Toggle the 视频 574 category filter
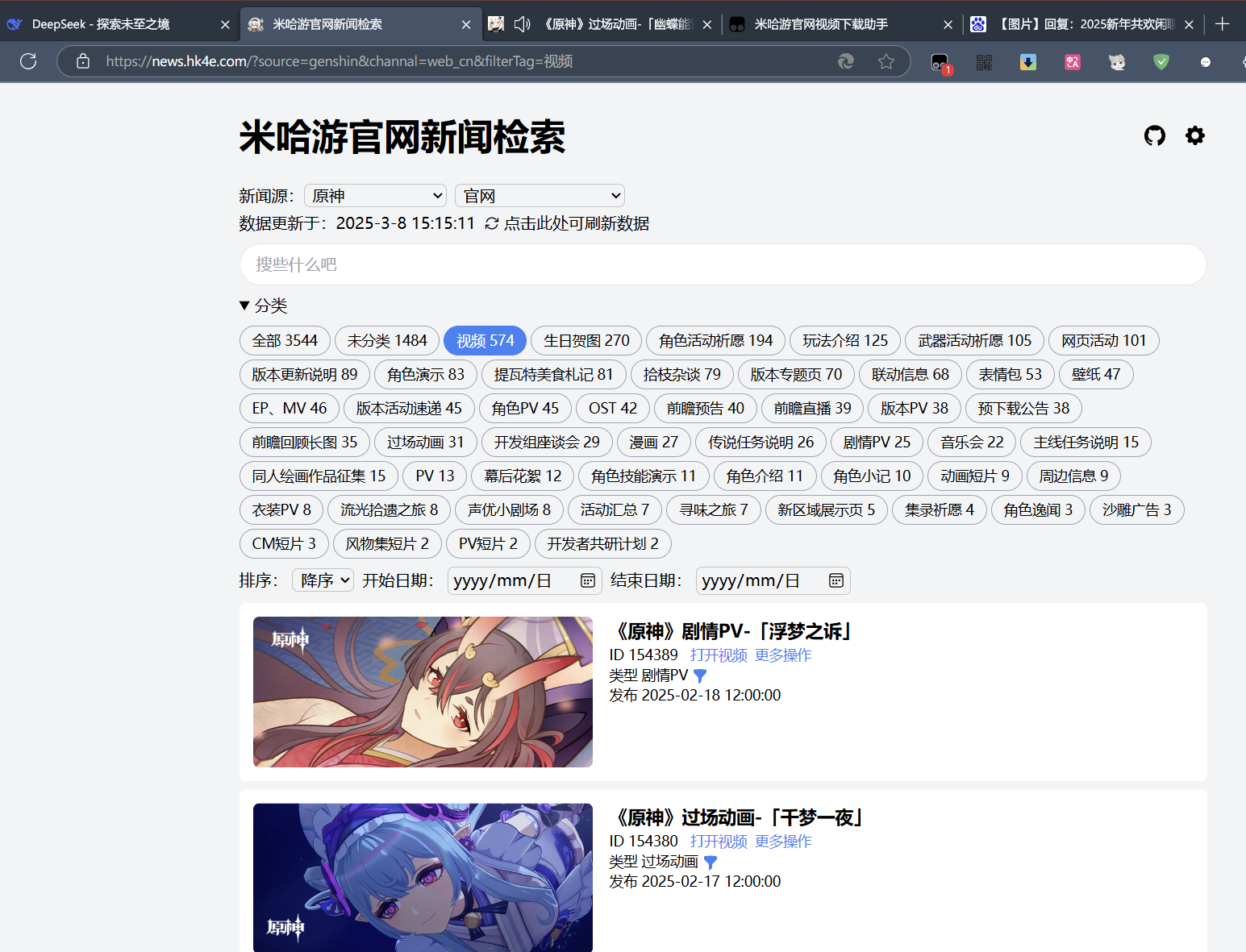Screen dimensions: 1246x952 click(x=485, y=341)
